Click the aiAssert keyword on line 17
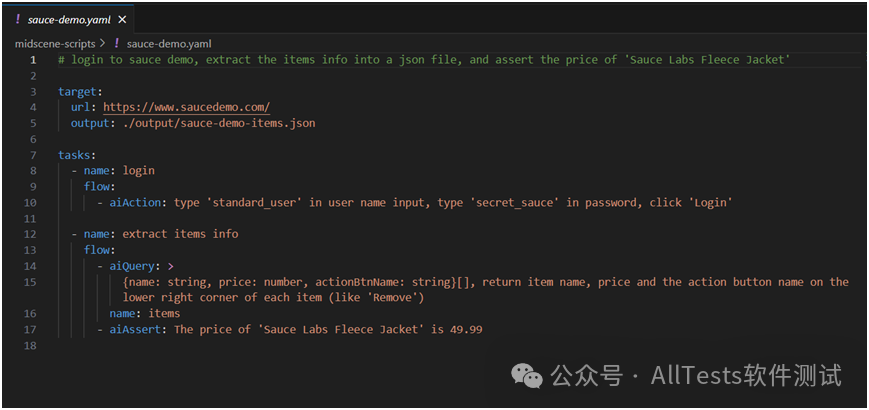This screenshot has width=869, height=410. tap(135, 330)
